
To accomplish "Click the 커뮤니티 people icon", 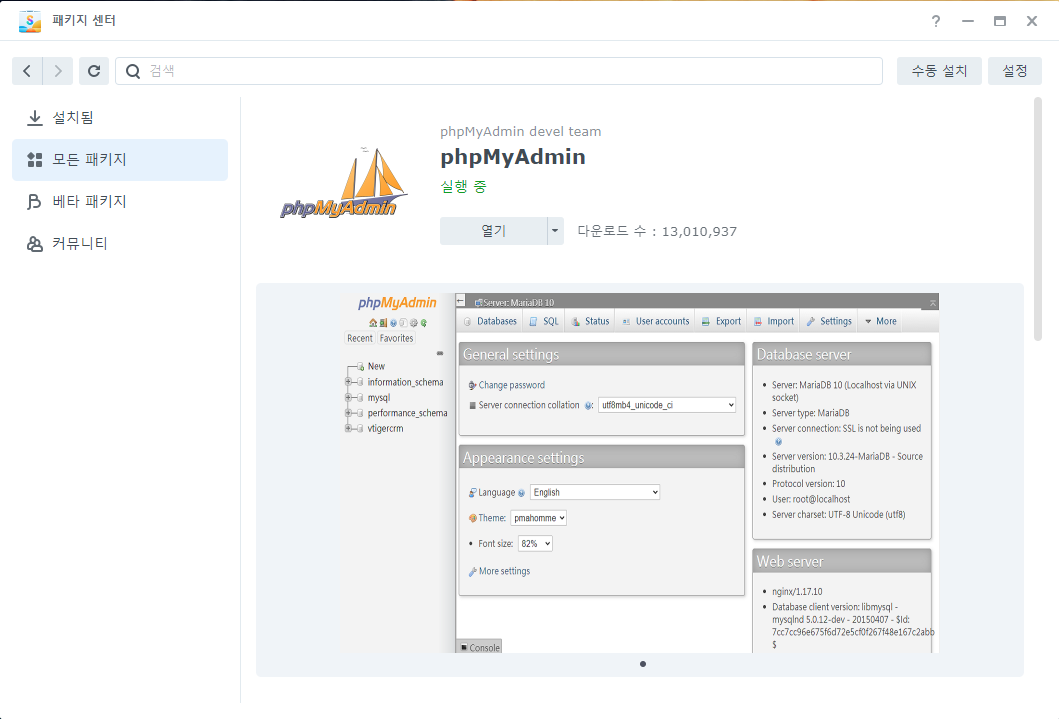I will click(x=34, y=244).
